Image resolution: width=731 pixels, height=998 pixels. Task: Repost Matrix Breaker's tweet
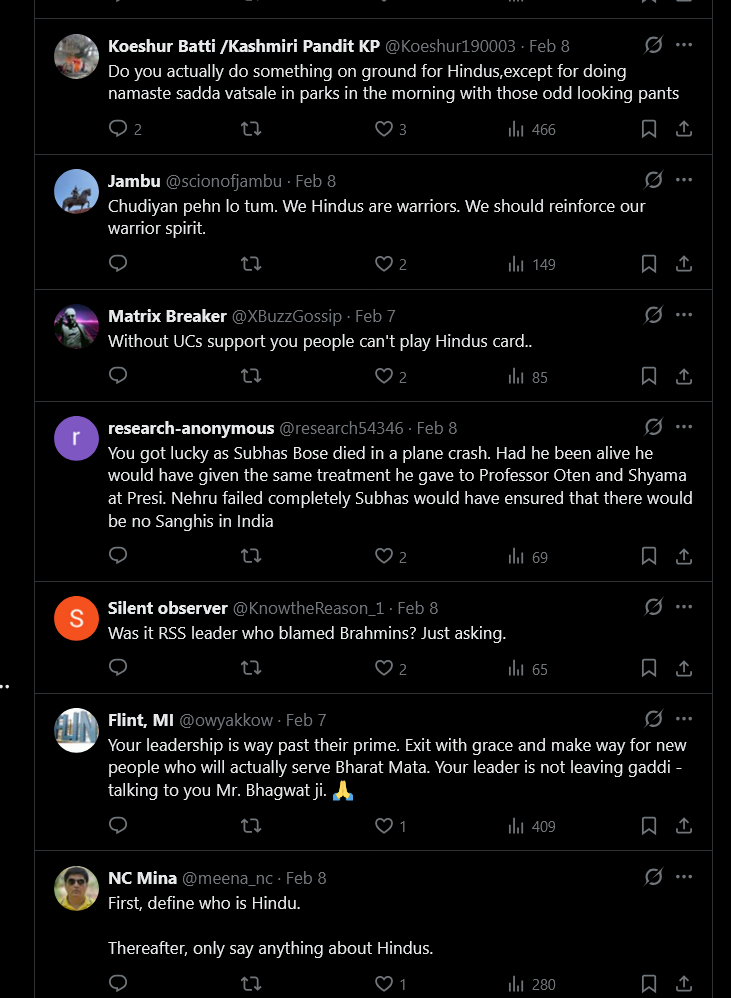tap(252, 377)
